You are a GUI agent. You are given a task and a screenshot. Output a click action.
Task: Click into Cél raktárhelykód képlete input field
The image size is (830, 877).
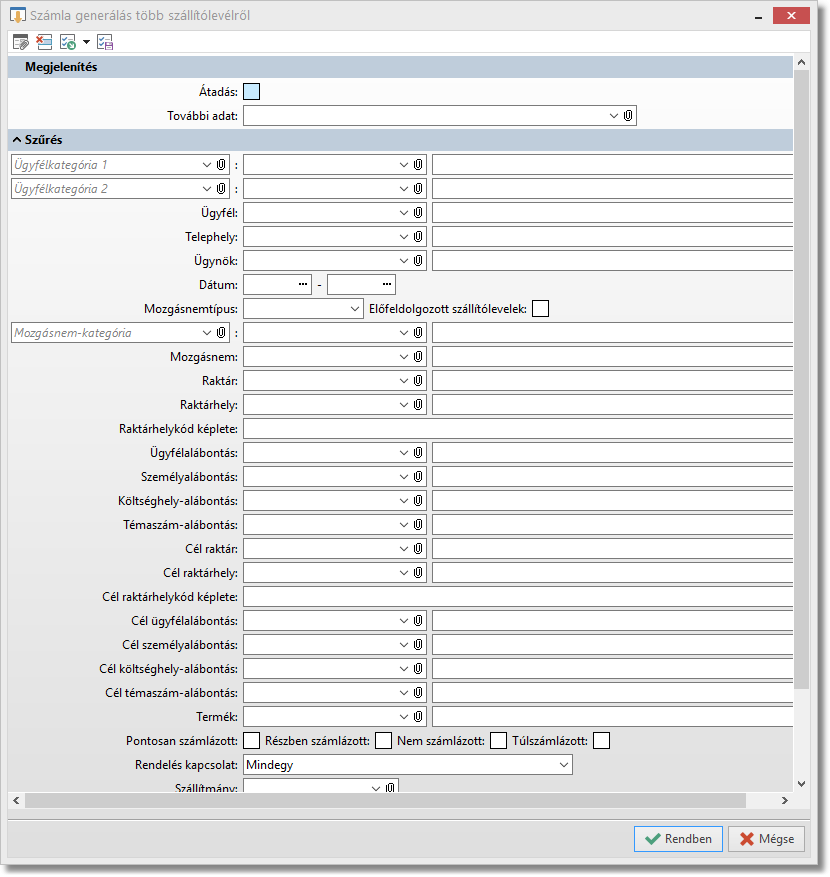(x=518, y=597)
